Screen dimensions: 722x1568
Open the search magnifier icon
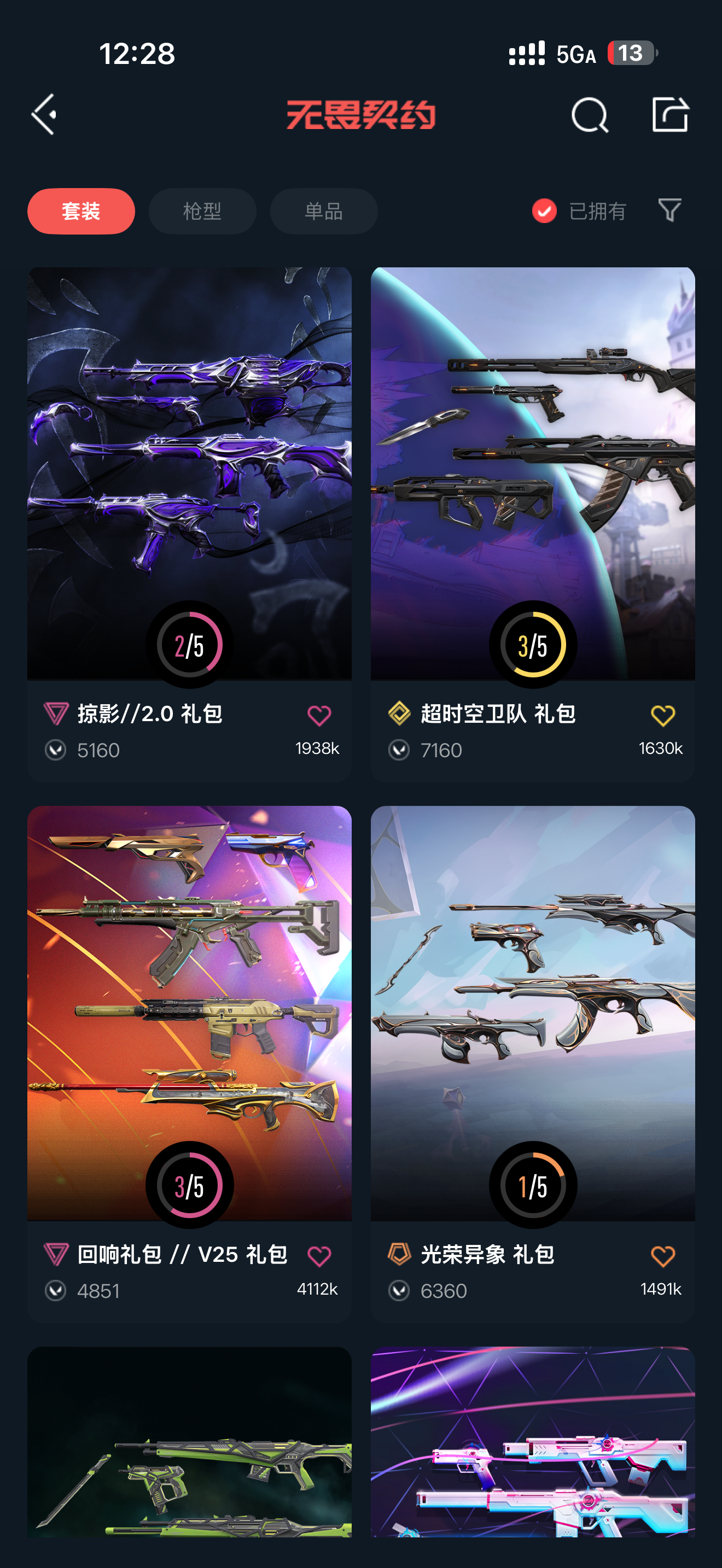point(590,114)
